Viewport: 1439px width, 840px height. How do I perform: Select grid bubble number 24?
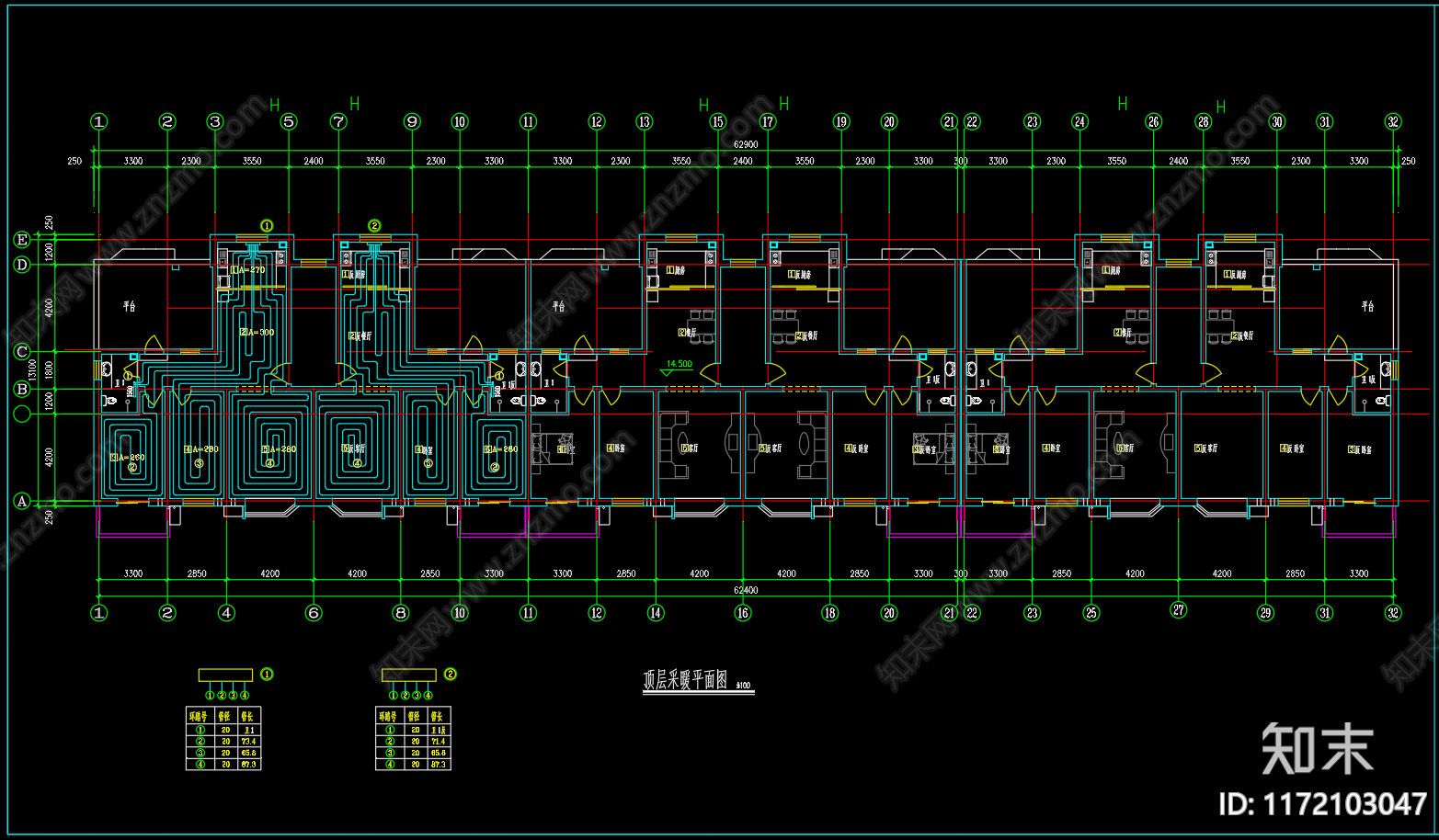click(x=1079, y=121)
